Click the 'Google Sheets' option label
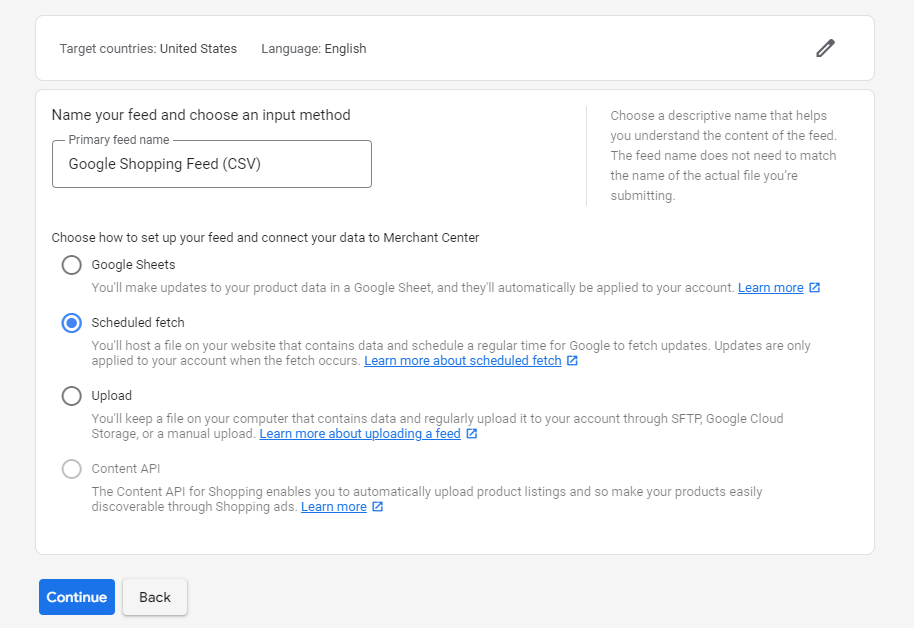This screenshot has width=914, height=628. tap(133, 265)
